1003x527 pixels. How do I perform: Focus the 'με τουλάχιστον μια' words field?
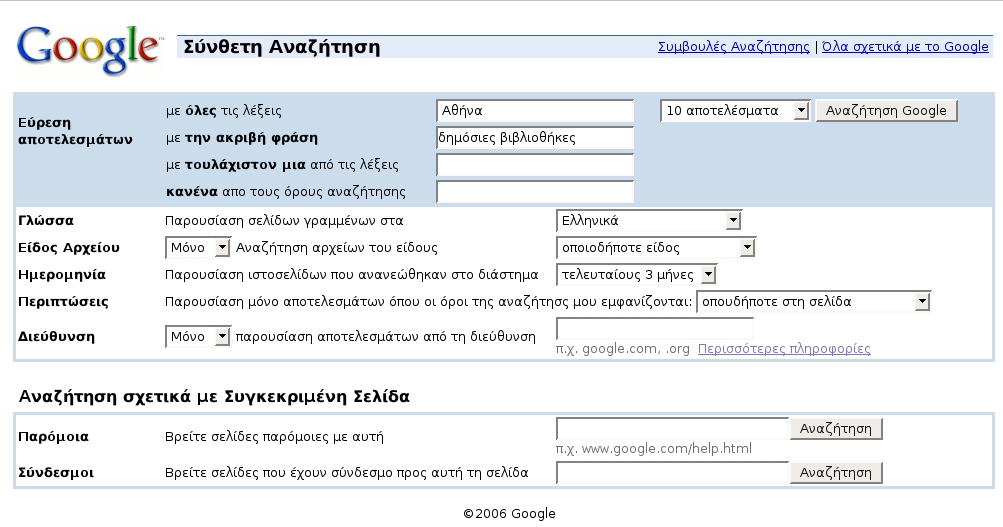(535, 165)
